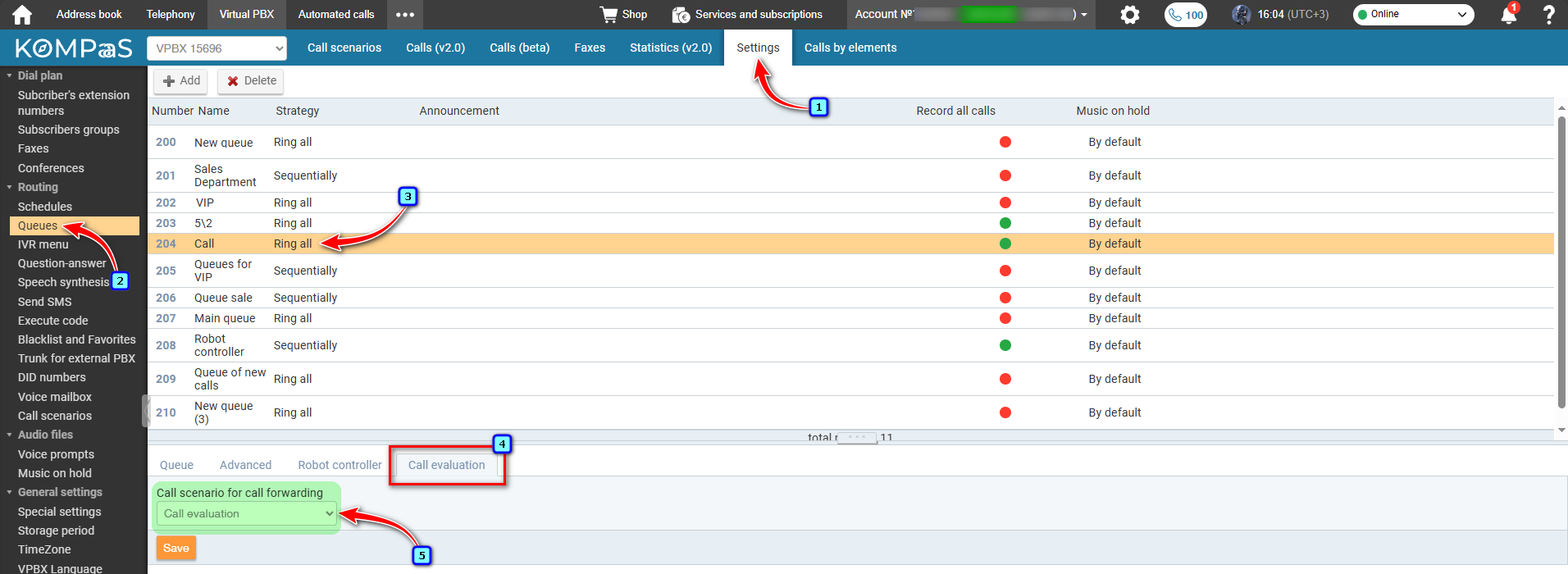The image size is (1568, 574).
Task: Open the help question mark
Action: 1548,14
